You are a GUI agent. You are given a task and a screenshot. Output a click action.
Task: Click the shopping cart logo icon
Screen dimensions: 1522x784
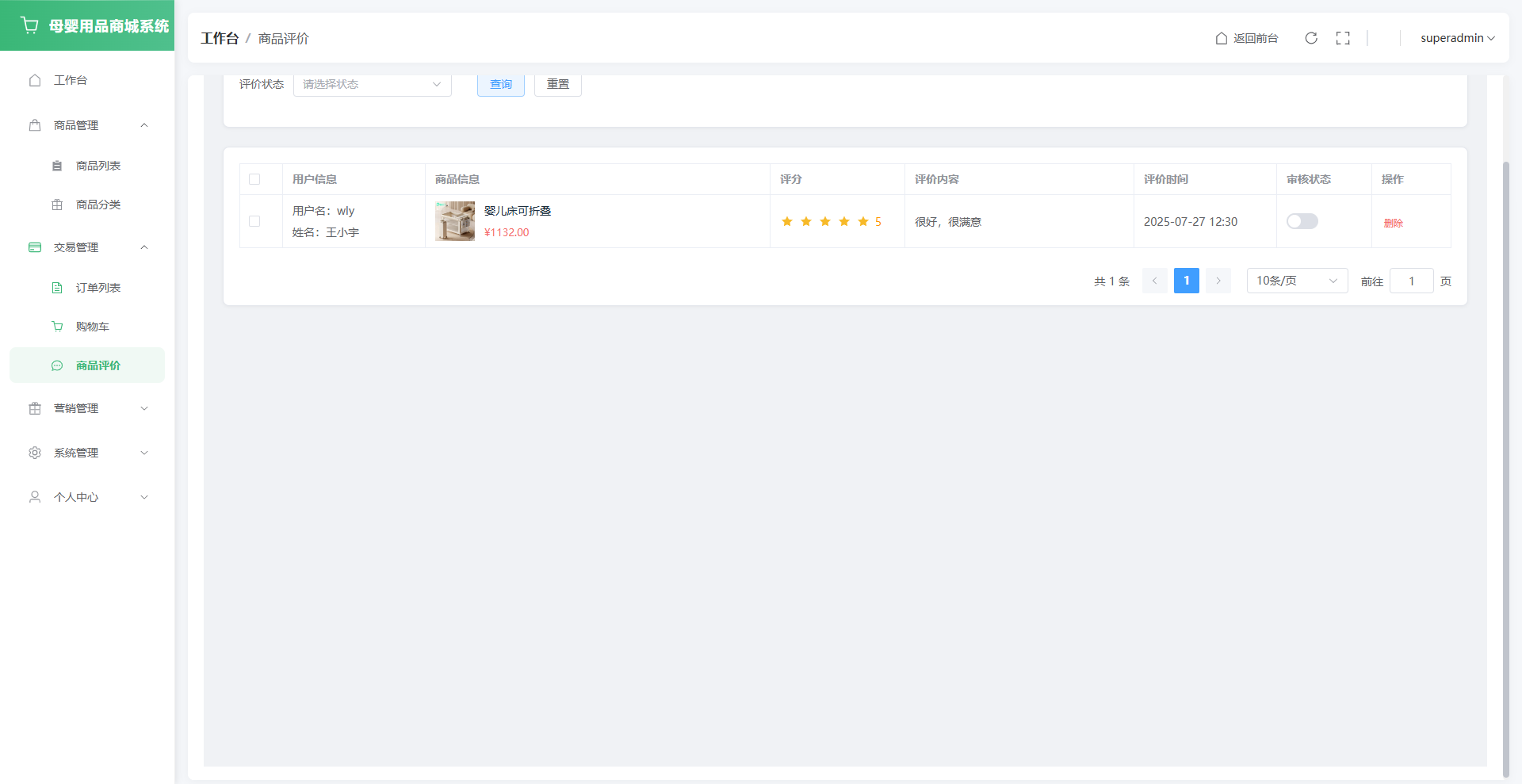(30, 25)
